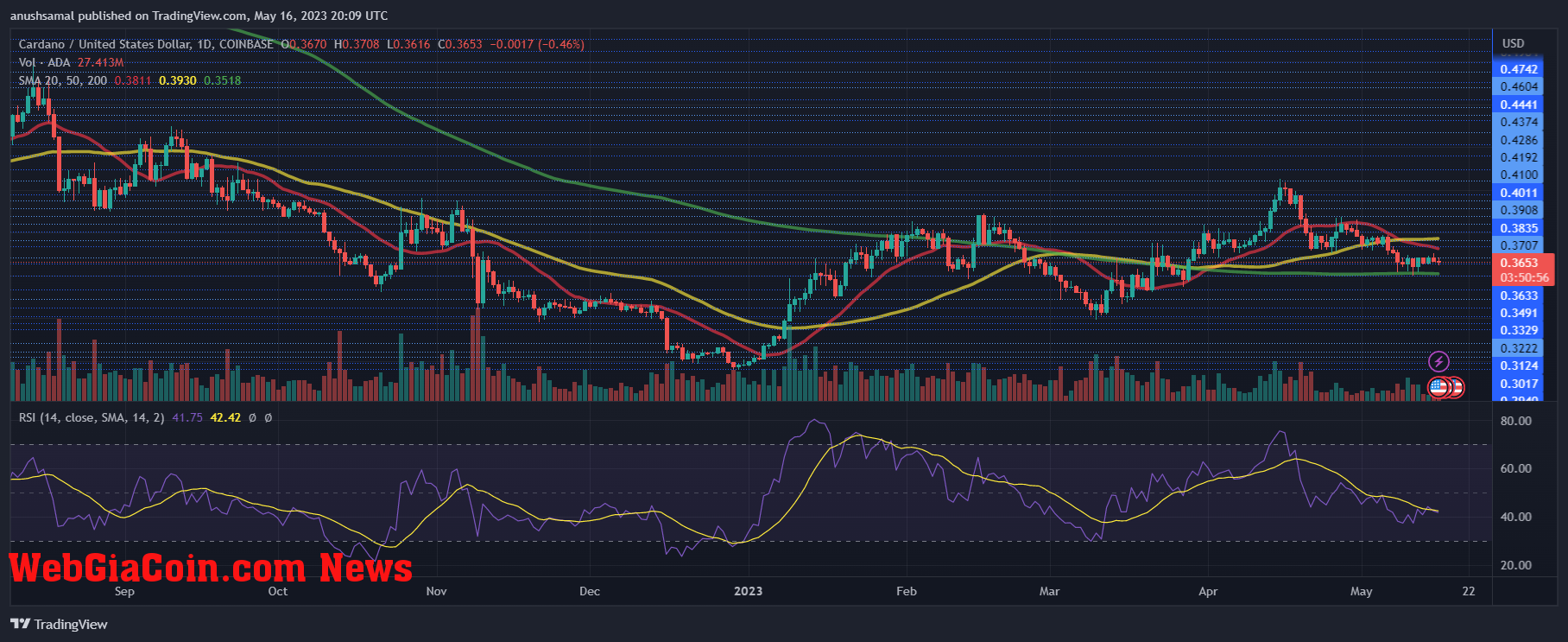
Task: Click the Sep label on time axis
Action: pos(124,591)
